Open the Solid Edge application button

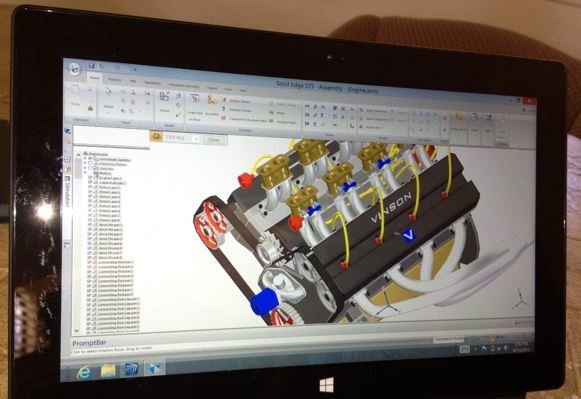click(74, 69)
